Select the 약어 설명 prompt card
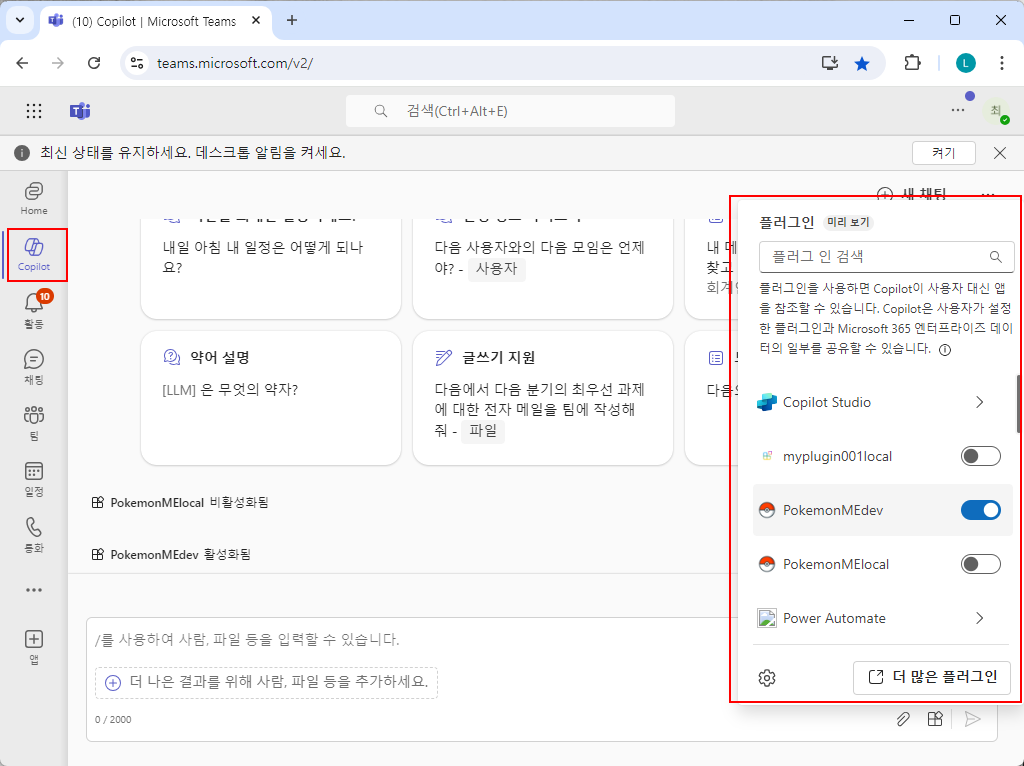The image size is (1024, 766). pos(271,398)
